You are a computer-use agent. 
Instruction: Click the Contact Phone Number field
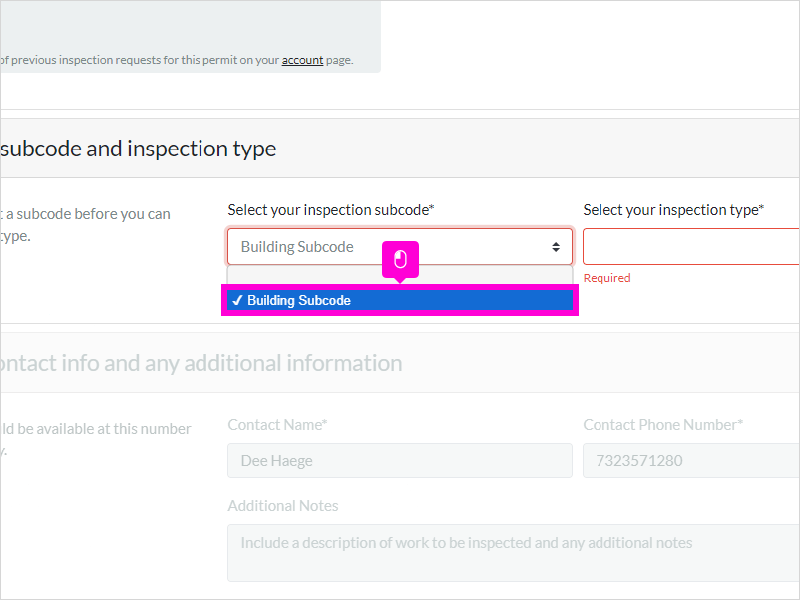691,461
